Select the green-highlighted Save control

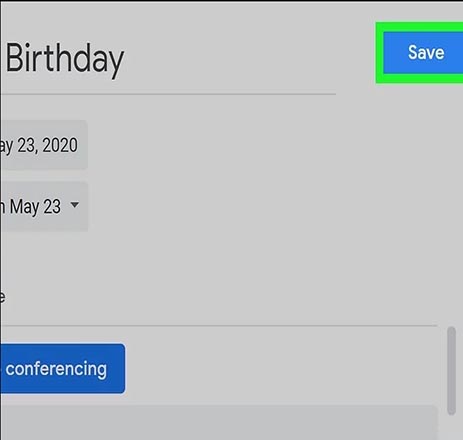(419, 53)
